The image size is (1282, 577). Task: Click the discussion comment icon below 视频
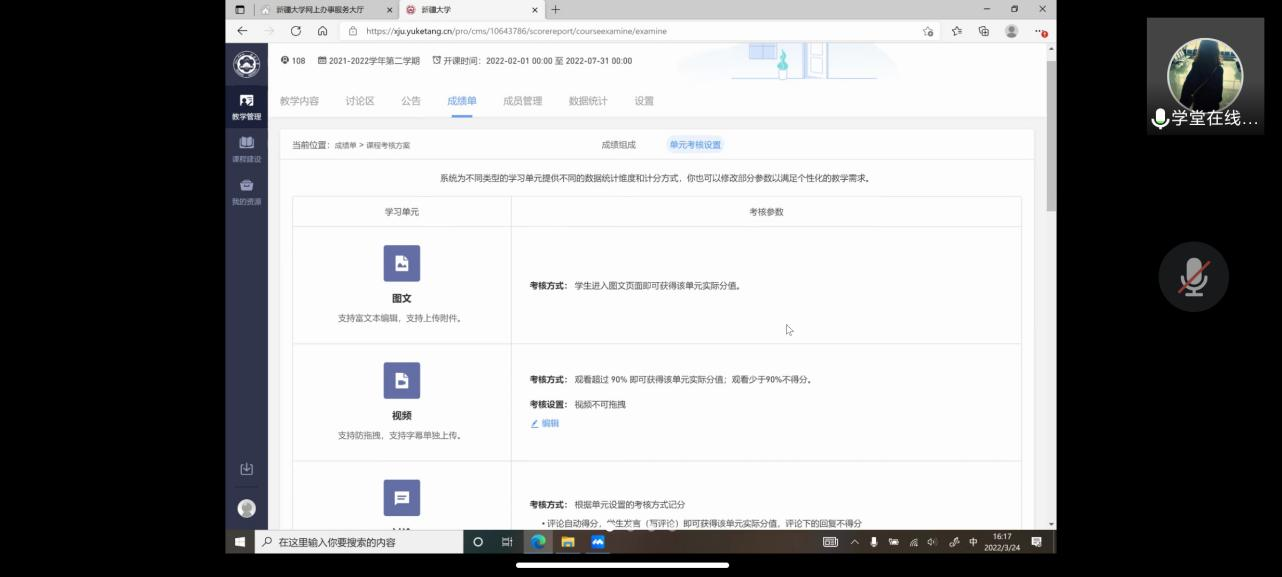click(401, 497)
